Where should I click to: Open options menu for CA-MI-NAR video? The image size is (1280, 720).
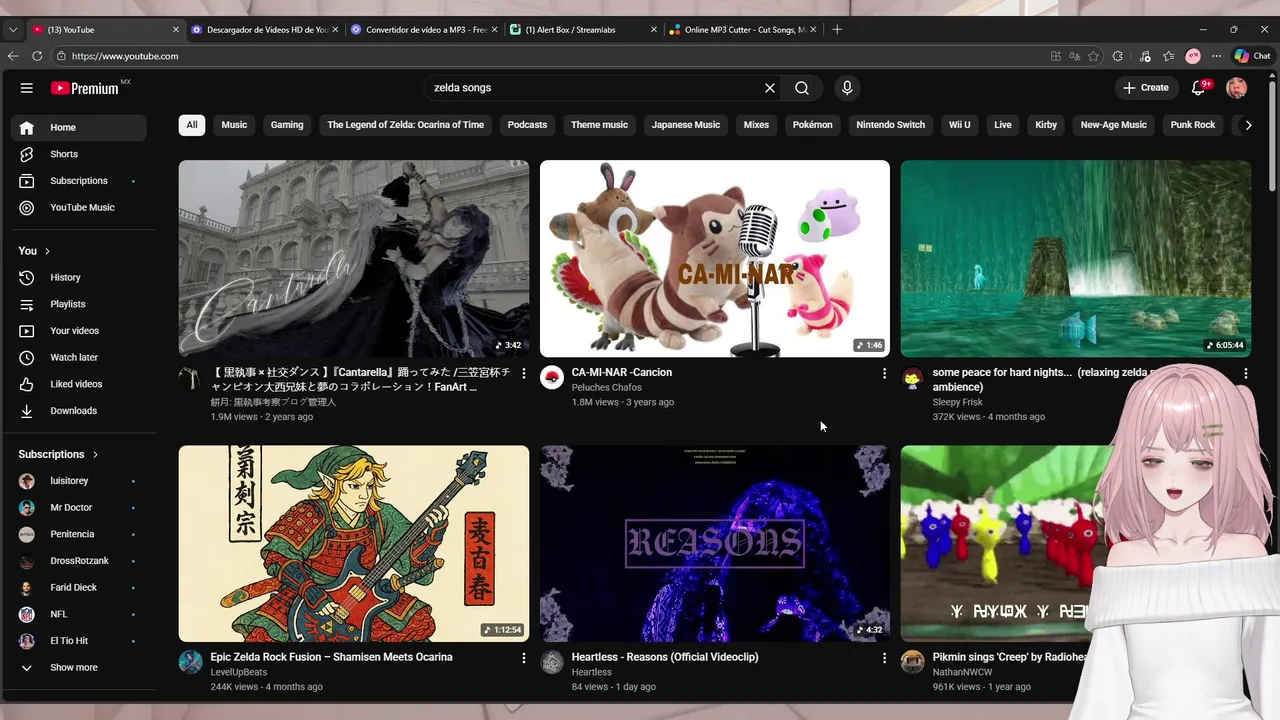pos(884,373)
